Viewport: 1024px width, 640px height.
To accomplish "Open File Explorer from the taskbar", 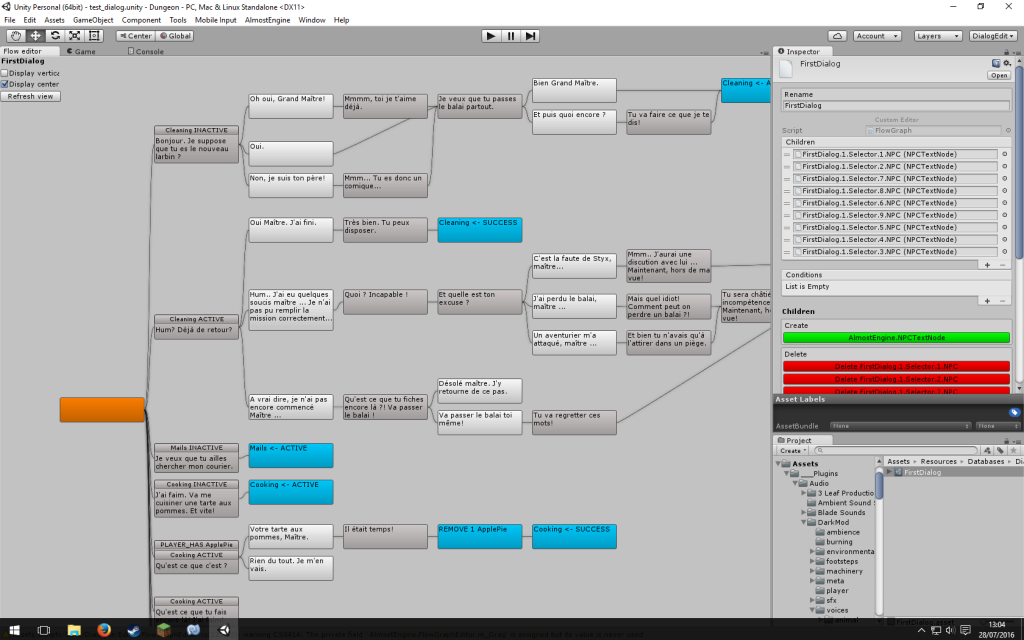I will pyautogui.click(x=74, y=630).
